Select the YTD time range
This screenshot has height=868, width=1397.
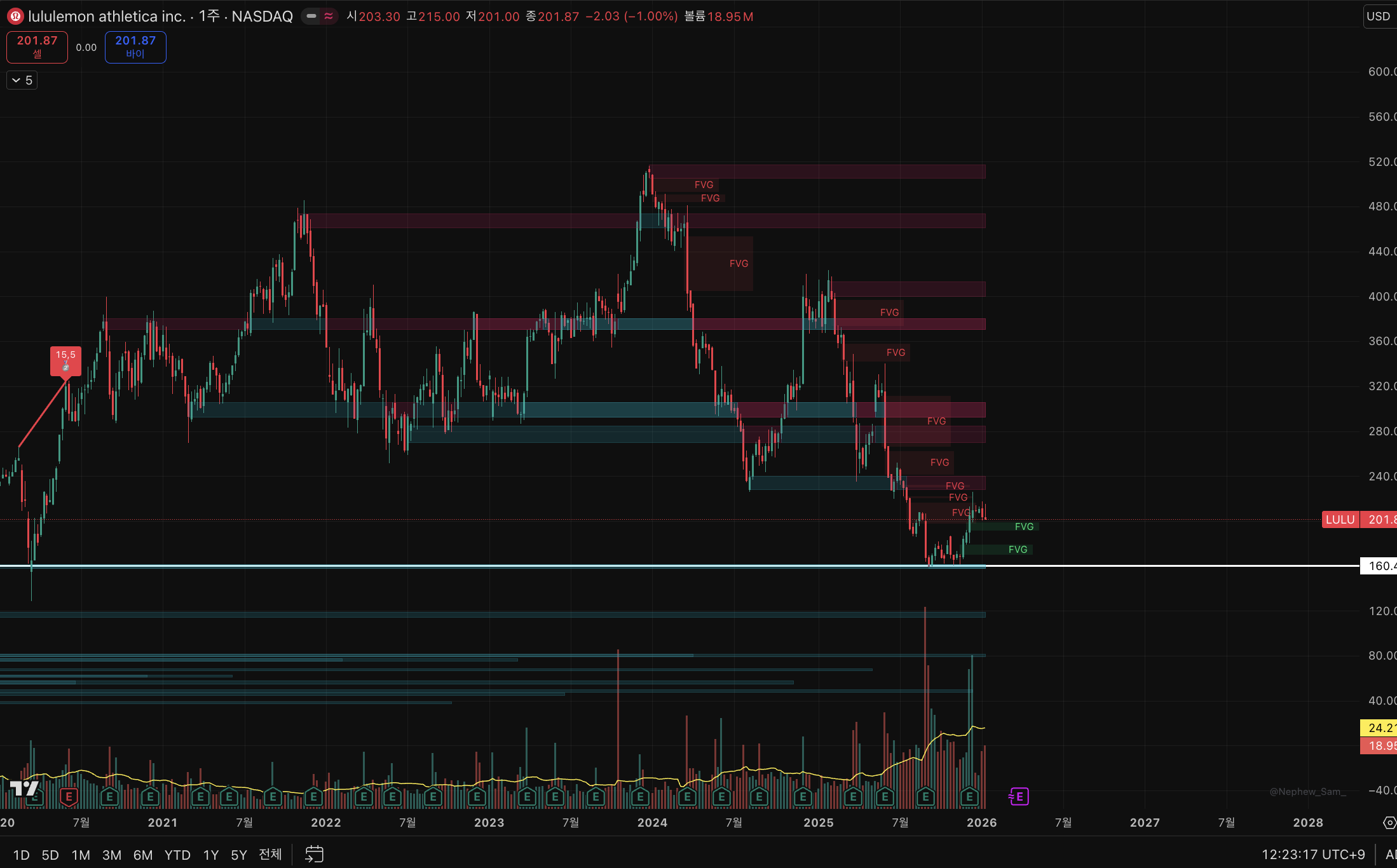(177, 855)
